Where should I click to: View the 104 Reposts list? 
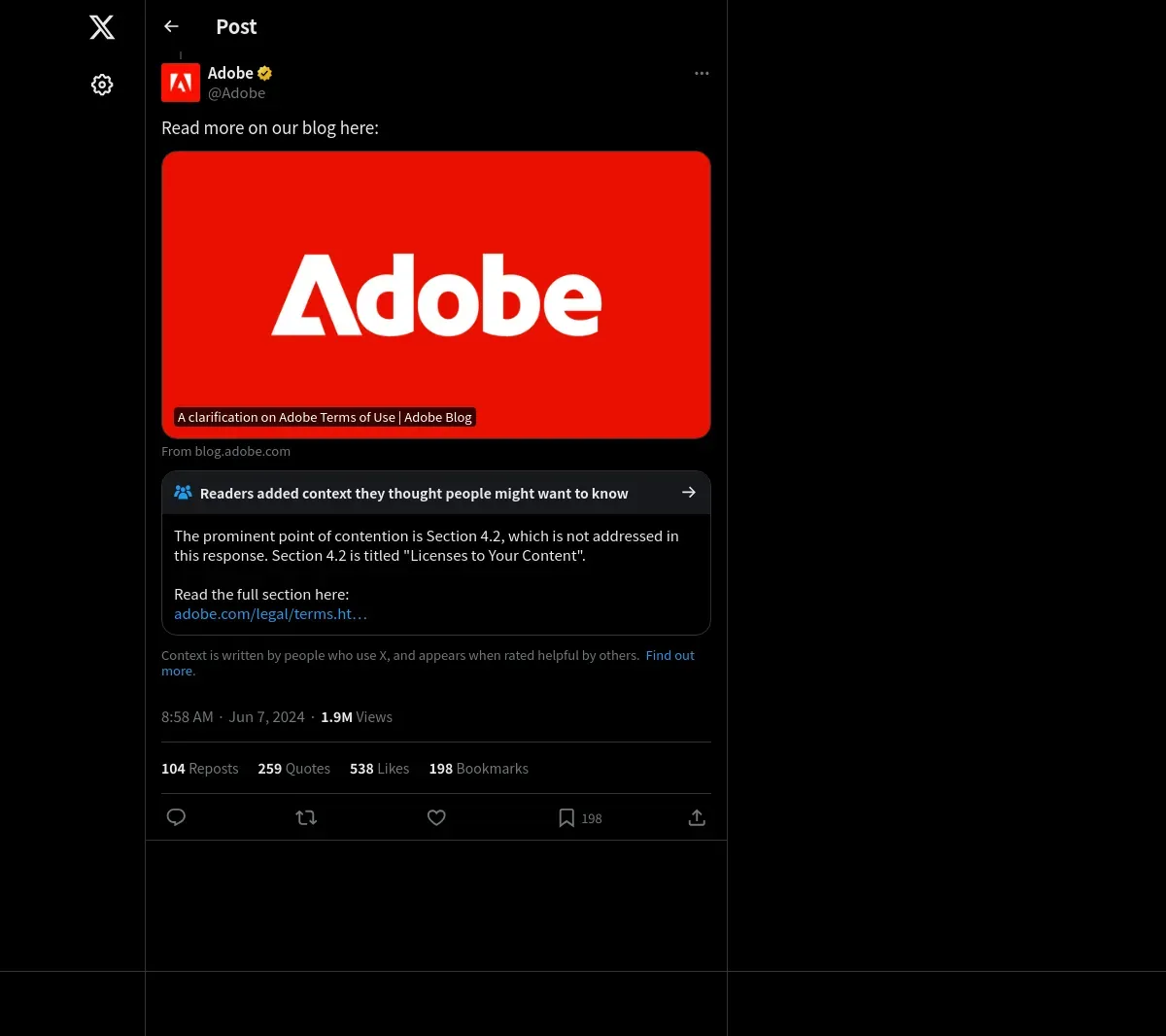point(199,769)
